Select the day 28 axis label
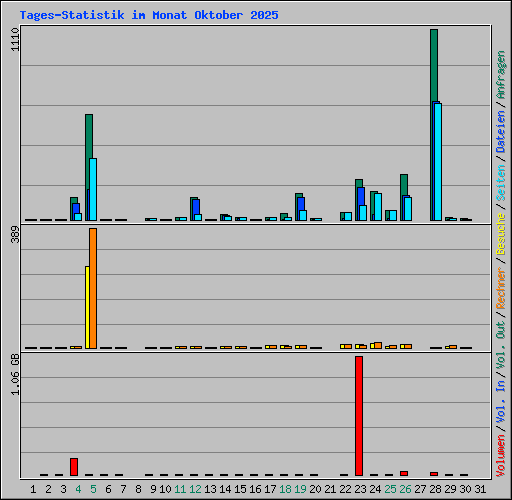Viewport: 512px width, 500px height. [435, 489]
